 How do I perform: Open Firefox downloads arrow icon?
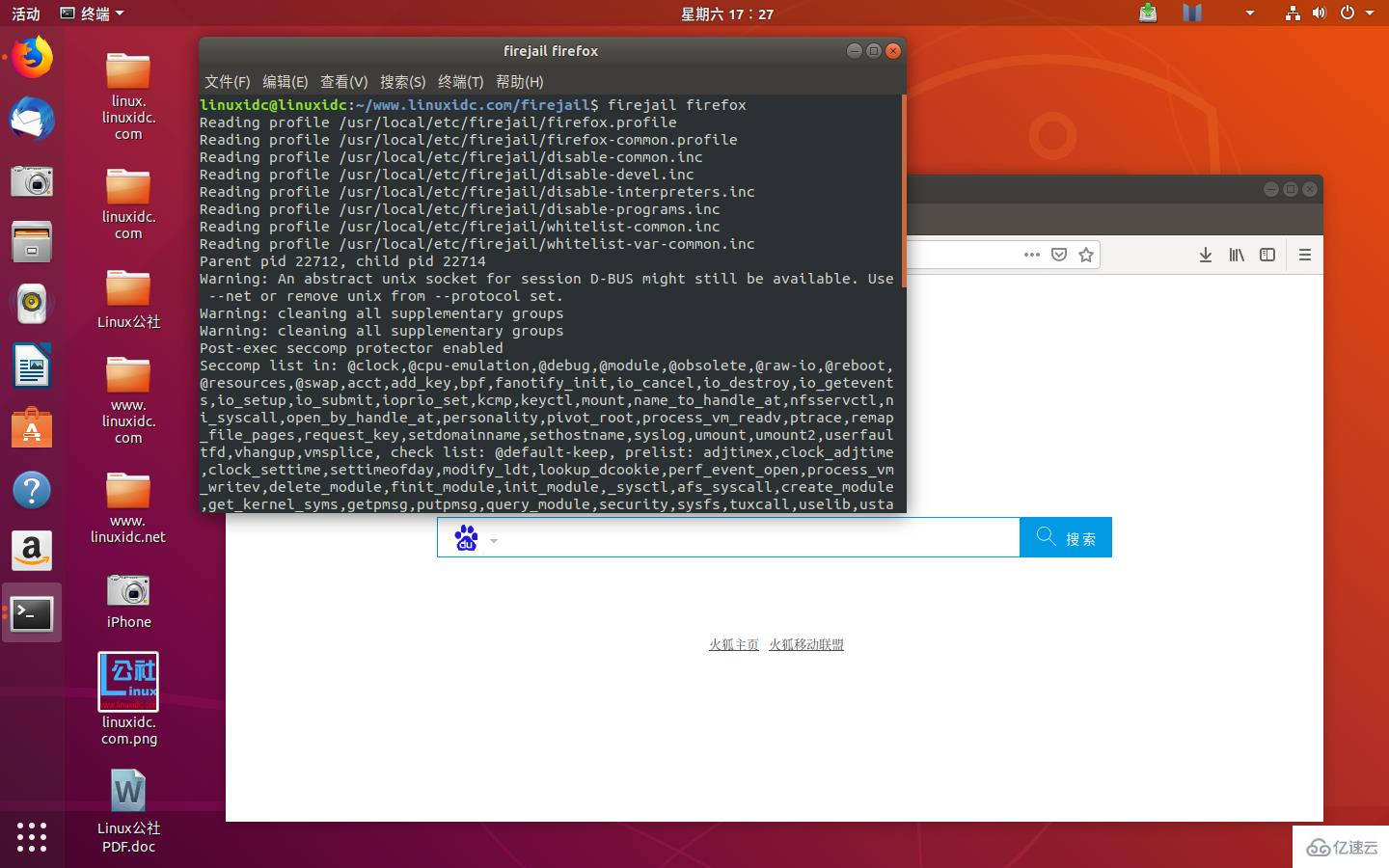[x=1205, y=255]
